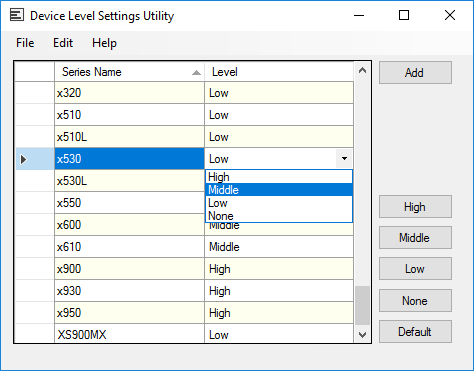Select the x610 series name cell
This screenshot has height=371, width=474.
point(129,247)
